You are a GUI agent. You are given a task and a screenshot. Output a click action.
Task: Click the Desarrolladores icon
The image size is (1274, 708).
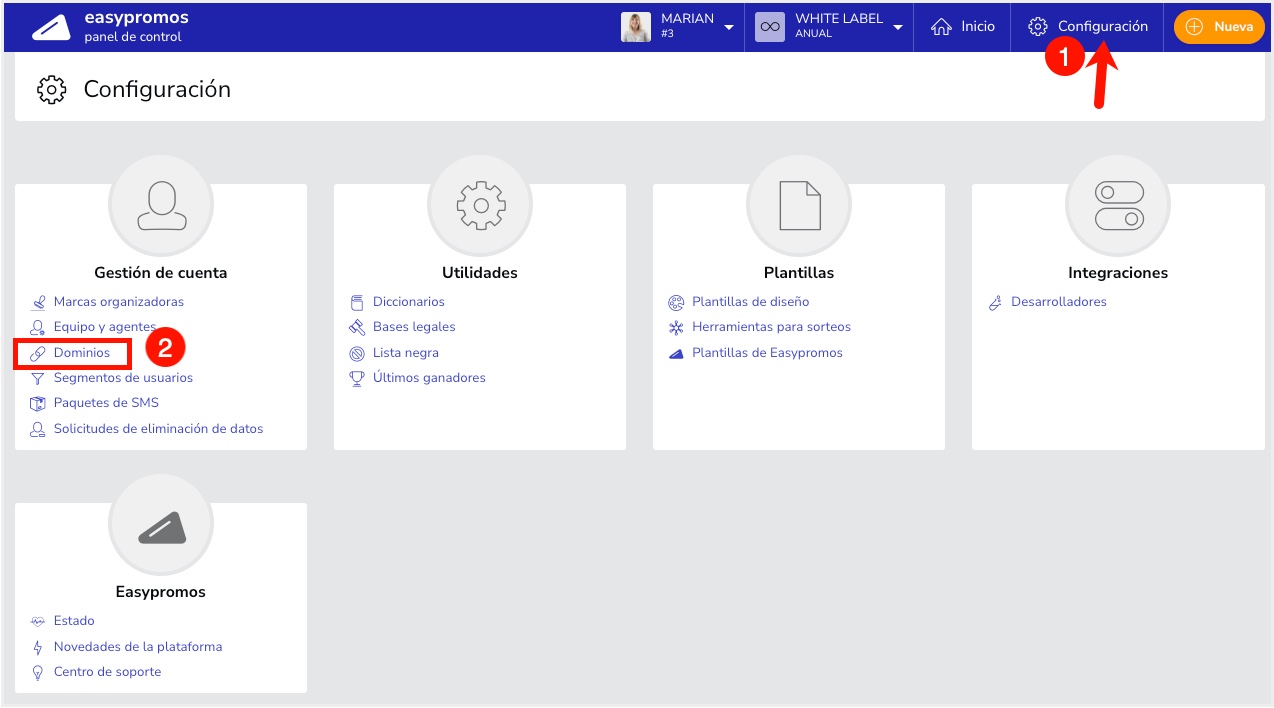tap(995, 302)
